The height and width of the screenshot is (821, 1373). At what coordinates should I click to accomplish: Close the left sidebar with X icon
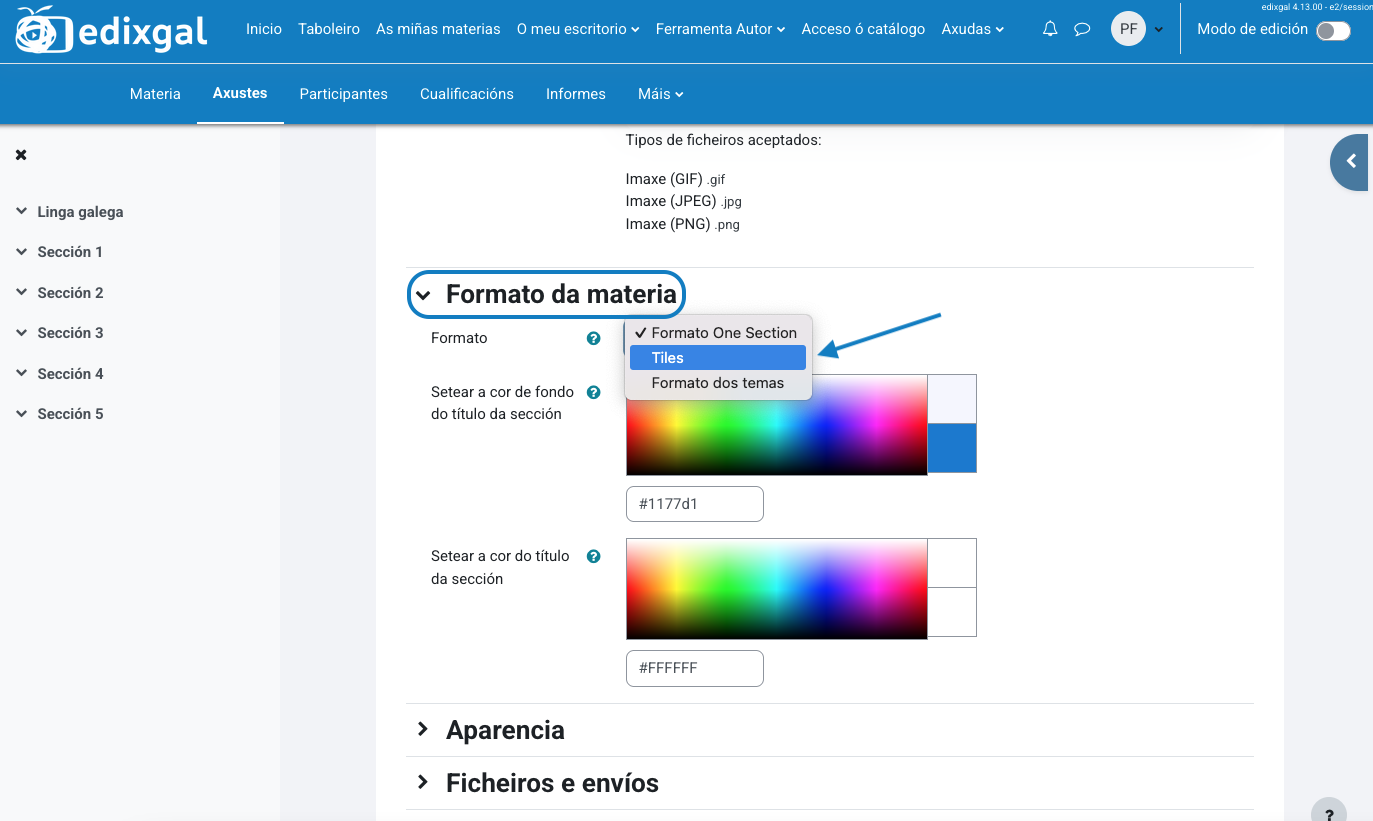point(21,155)
